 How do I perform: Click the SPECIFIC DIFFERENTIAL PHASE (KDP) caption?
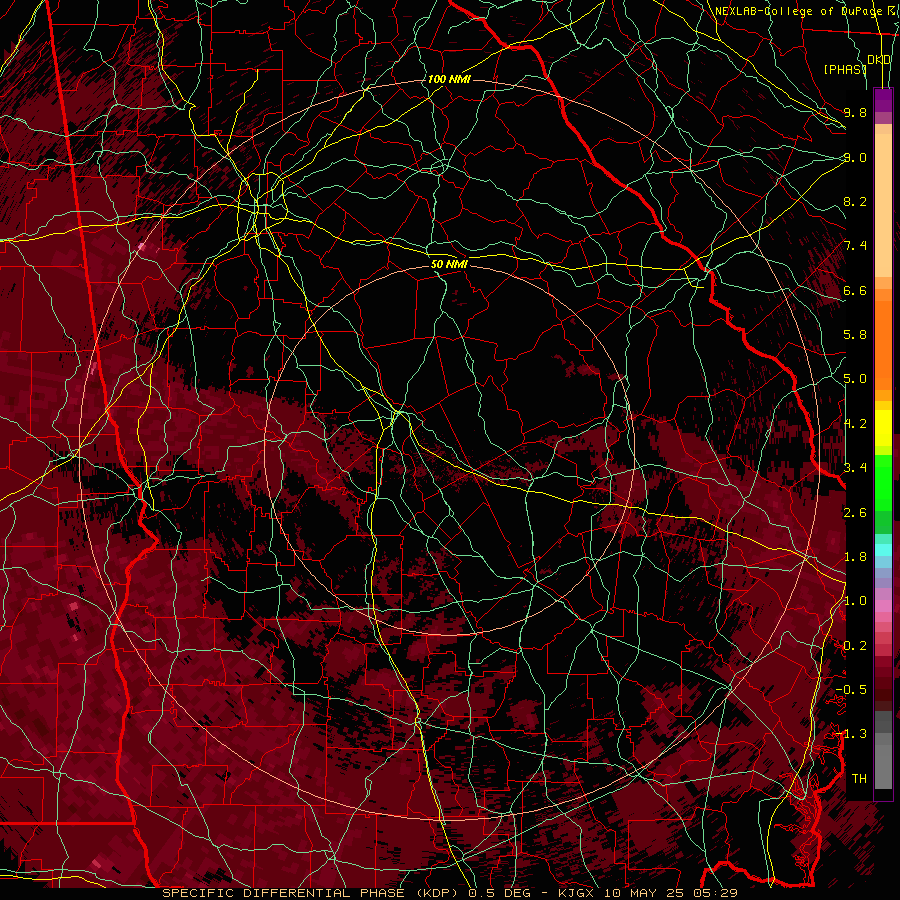tap(312, 893)
